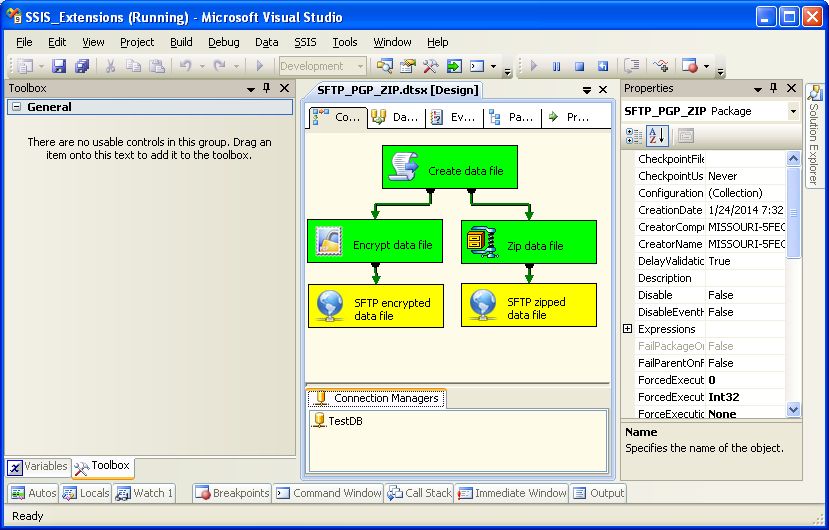This screenshot has height=530, width=829.
Task: Select the Encrypt data file task
Action: click(x=375, y=241)
